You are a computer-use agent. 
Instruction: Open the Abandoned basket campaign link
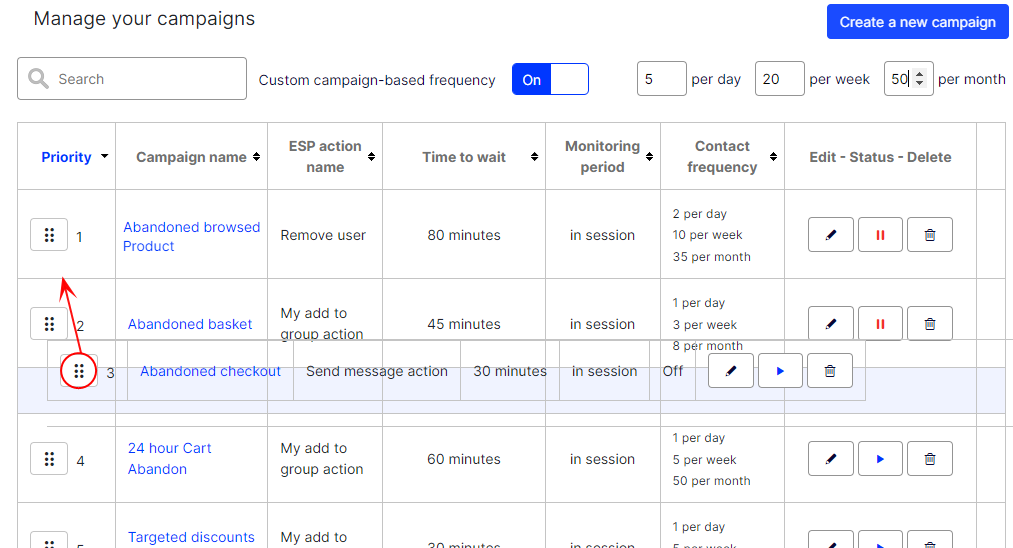click(x=190, y=324)
